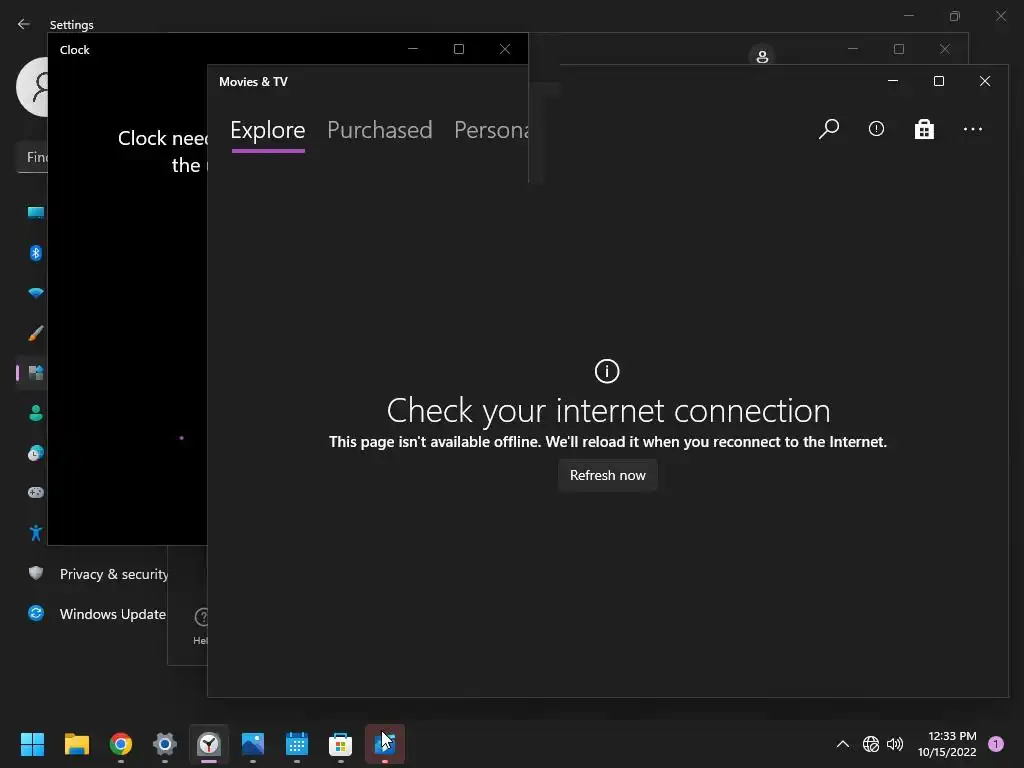Close the Settings window
The width and height of the screenshot is (1024, 768).
pyautogui.click(x=1000, y=16)
